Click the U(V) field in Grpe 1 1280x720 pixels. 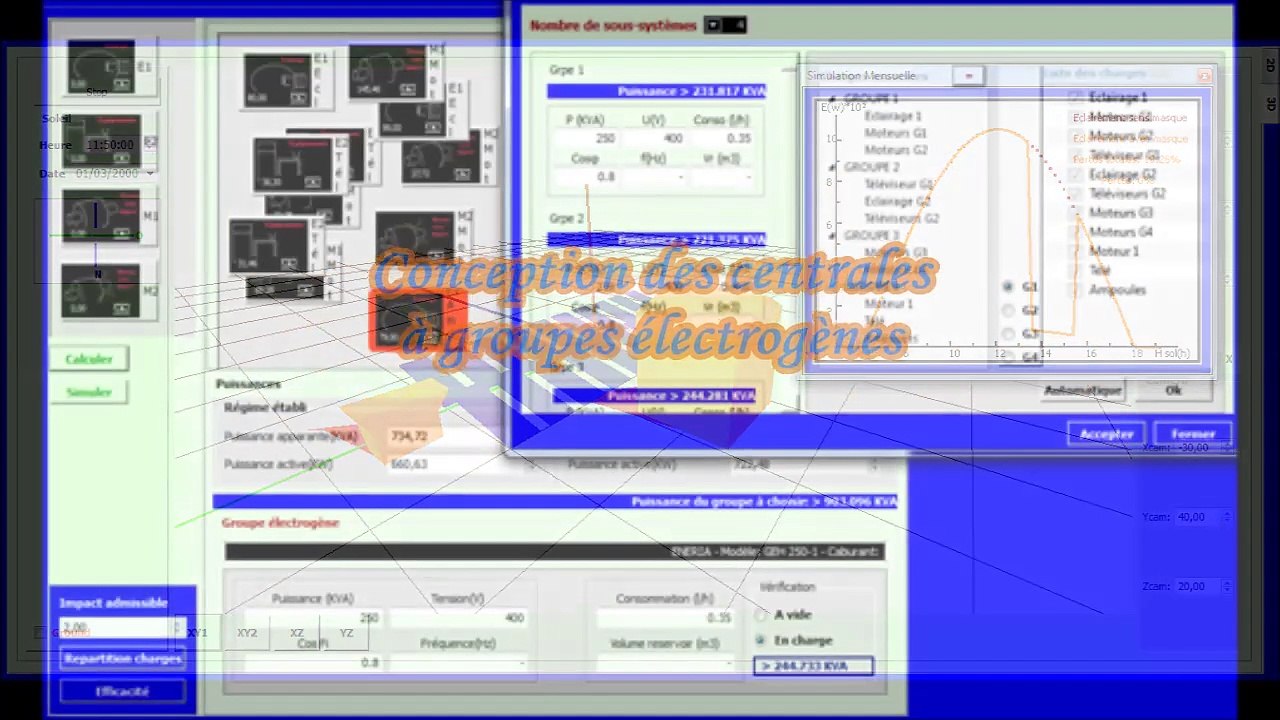[x=653, y=139]
